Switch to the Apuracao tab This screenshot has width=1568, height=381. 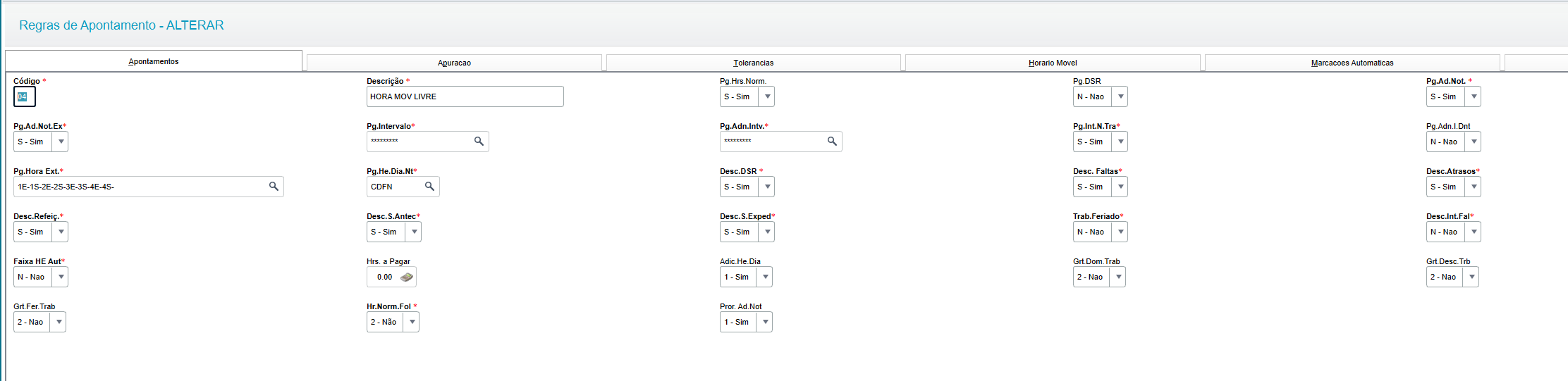pyautogui.click(x=454, y=63)
